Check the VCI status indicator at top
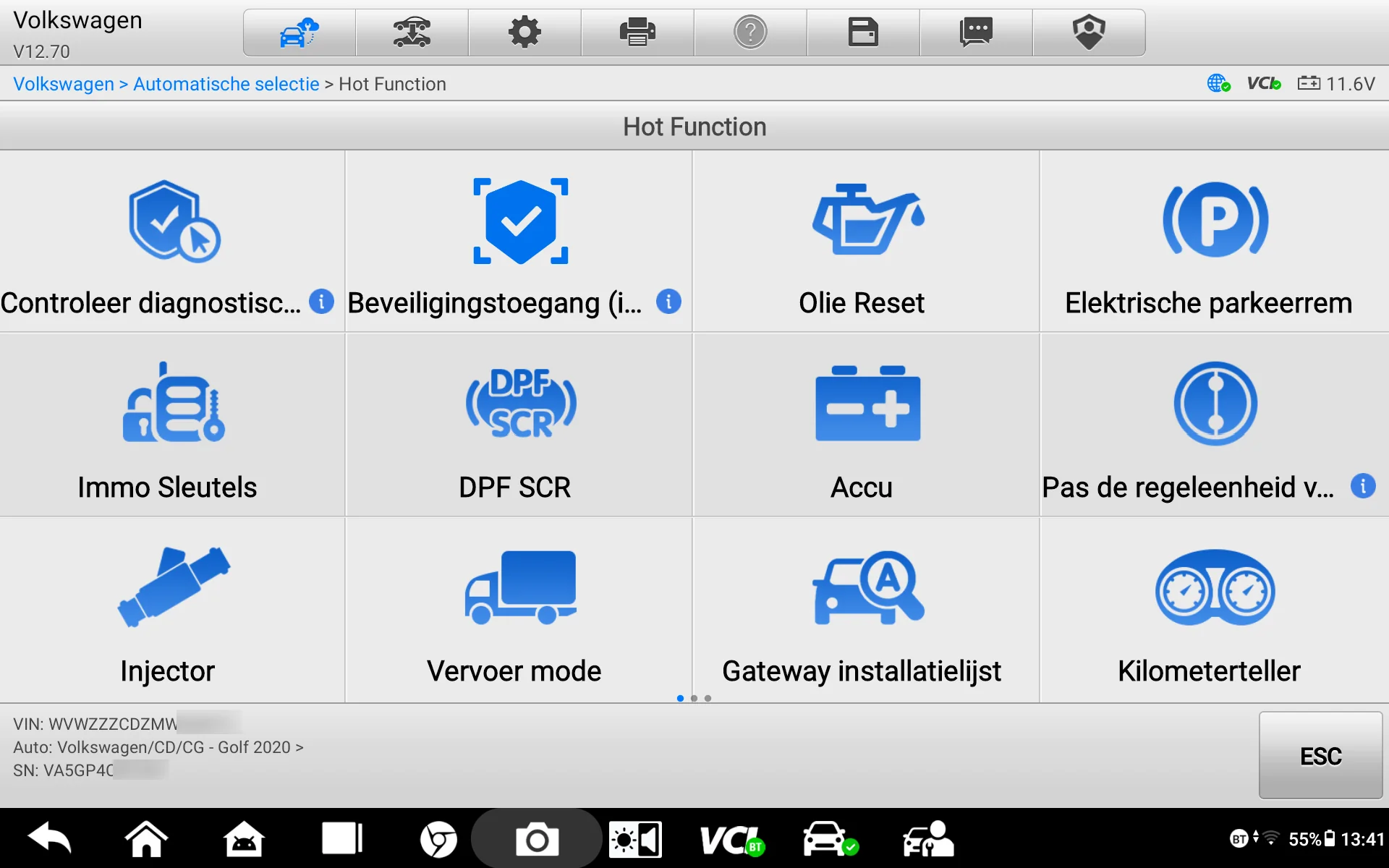Screen dimensions: 1389x868 pos(1264,84)
